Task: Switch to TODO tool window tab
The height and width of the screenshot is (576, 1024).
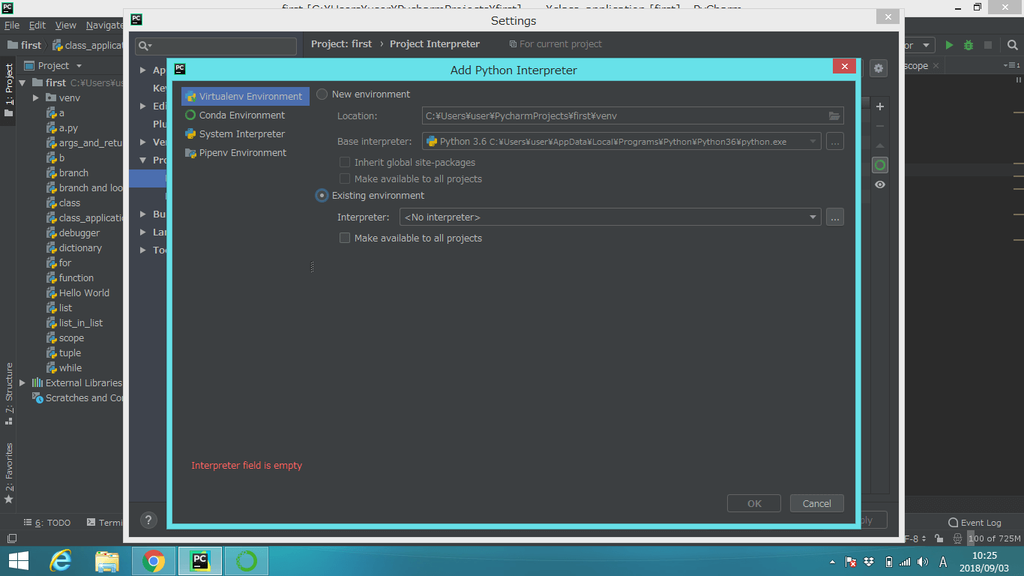Action: [47, 522]
